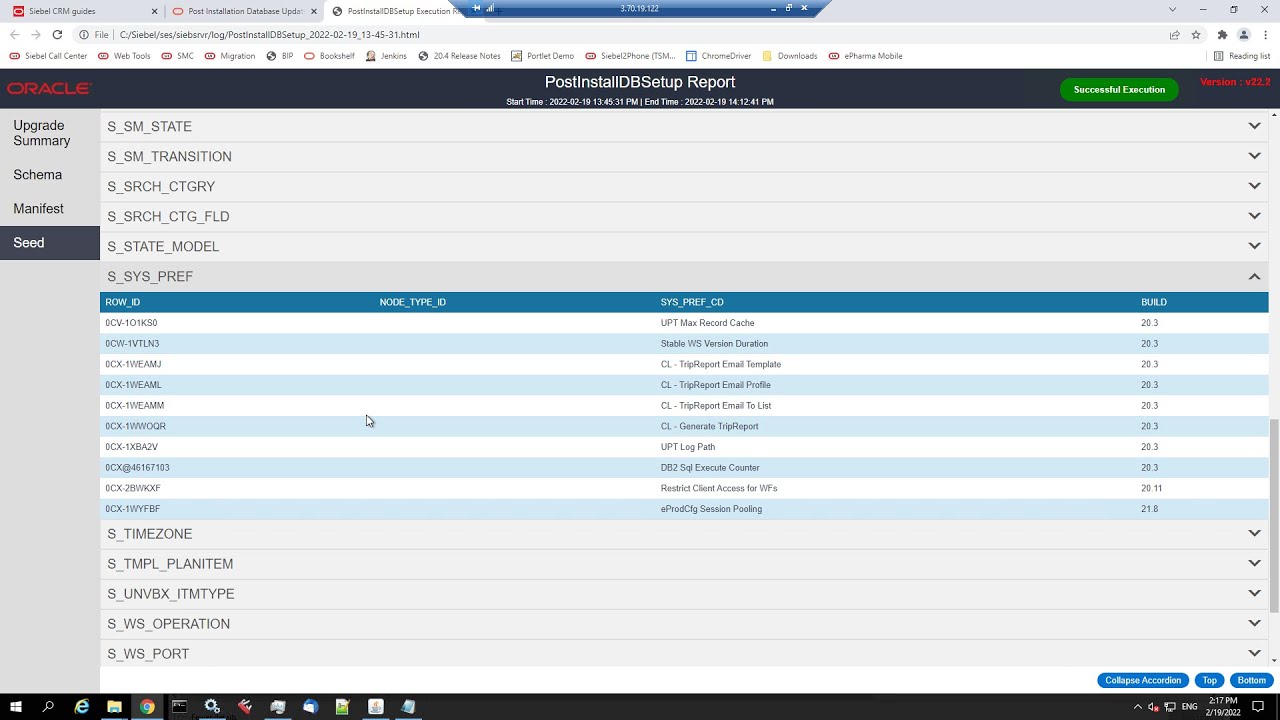
Task: Open the Upgrade Summary sidebar item
Action: pyautogui.click(x=50, y=133)
